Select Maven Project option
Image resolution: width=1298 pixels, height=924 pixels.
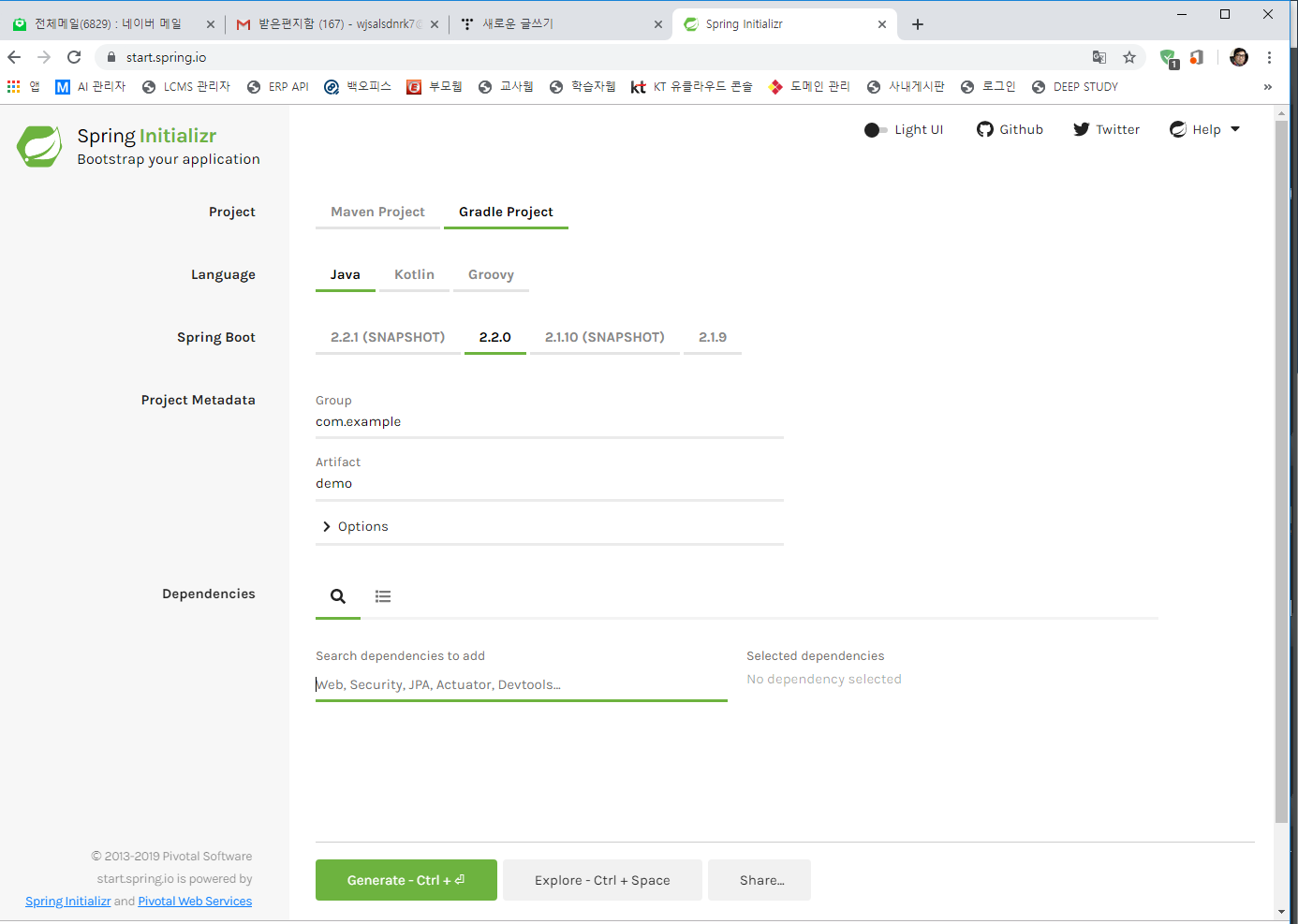[377, 212]
